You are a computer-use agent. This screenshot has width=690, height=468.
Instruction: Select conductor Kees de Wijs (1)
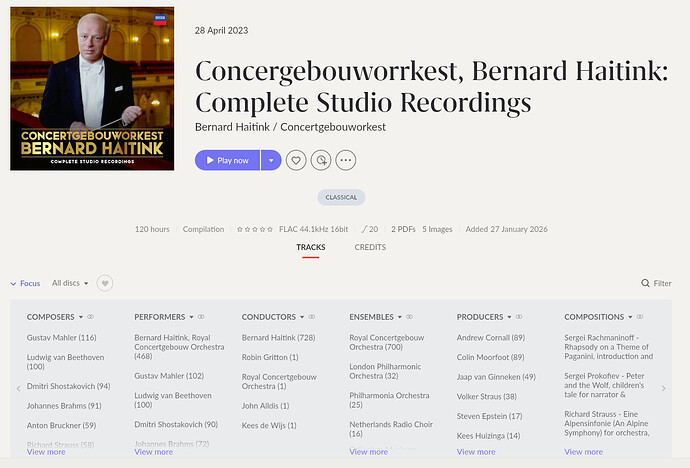tap(269, 425)
